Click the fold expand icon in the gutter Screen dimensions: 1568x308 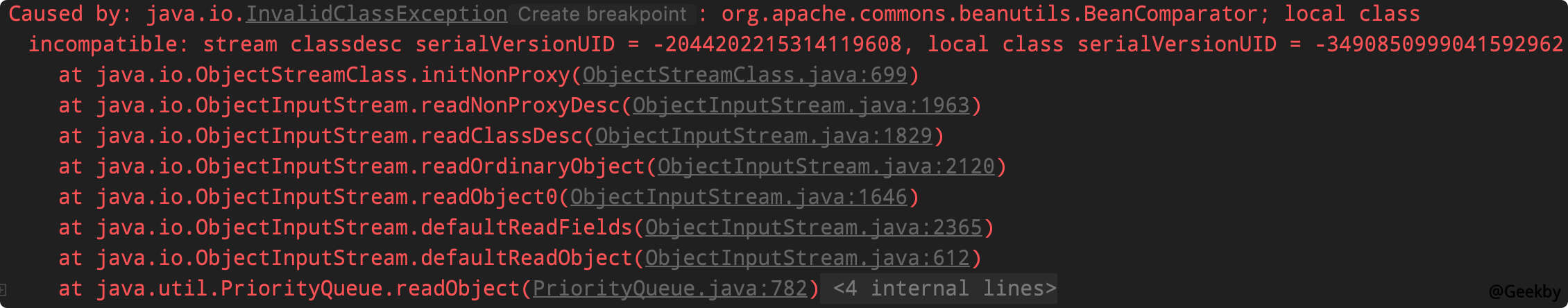[x=3, y=289]
